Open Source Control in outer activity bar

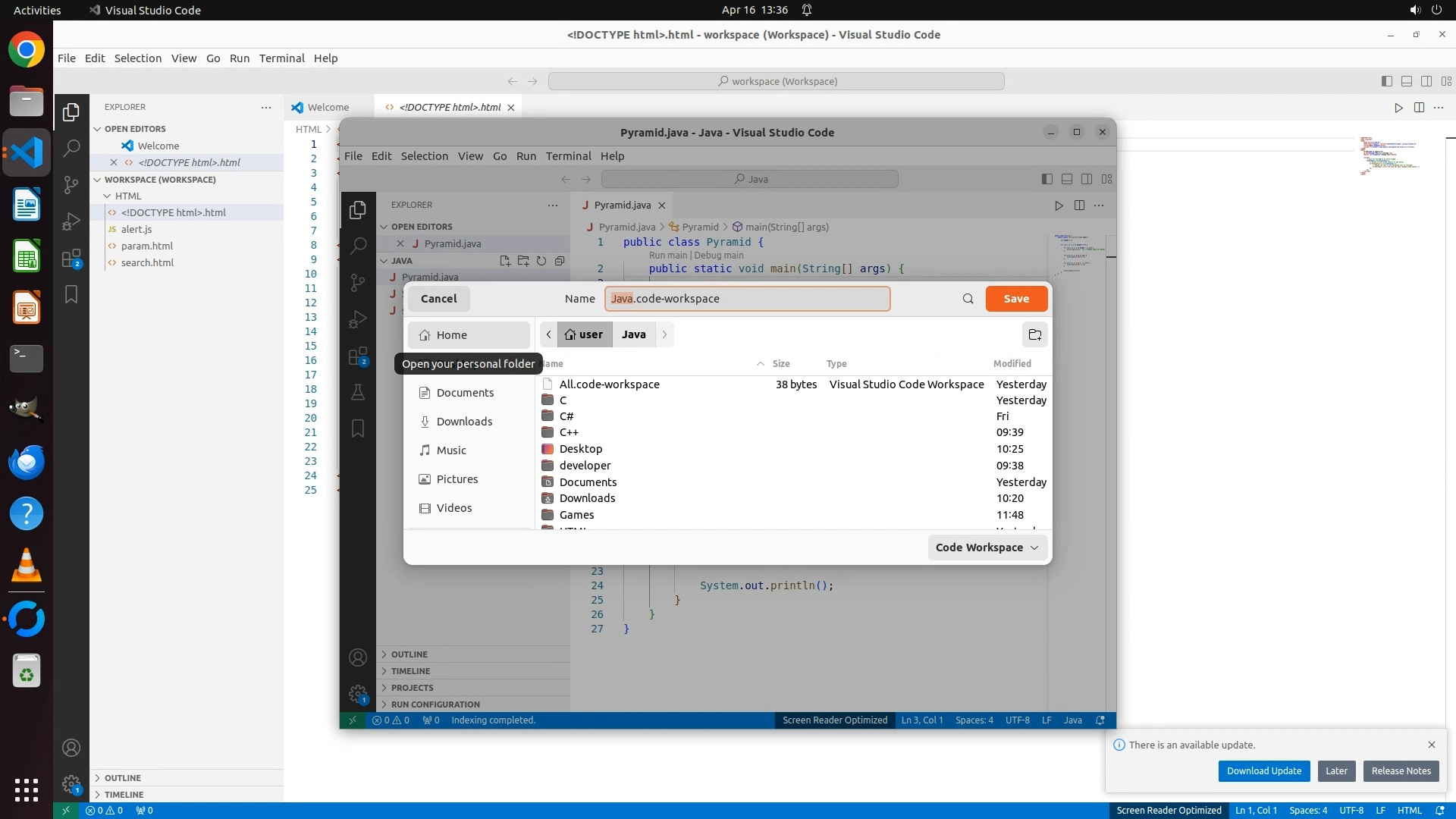click(71, 184)
